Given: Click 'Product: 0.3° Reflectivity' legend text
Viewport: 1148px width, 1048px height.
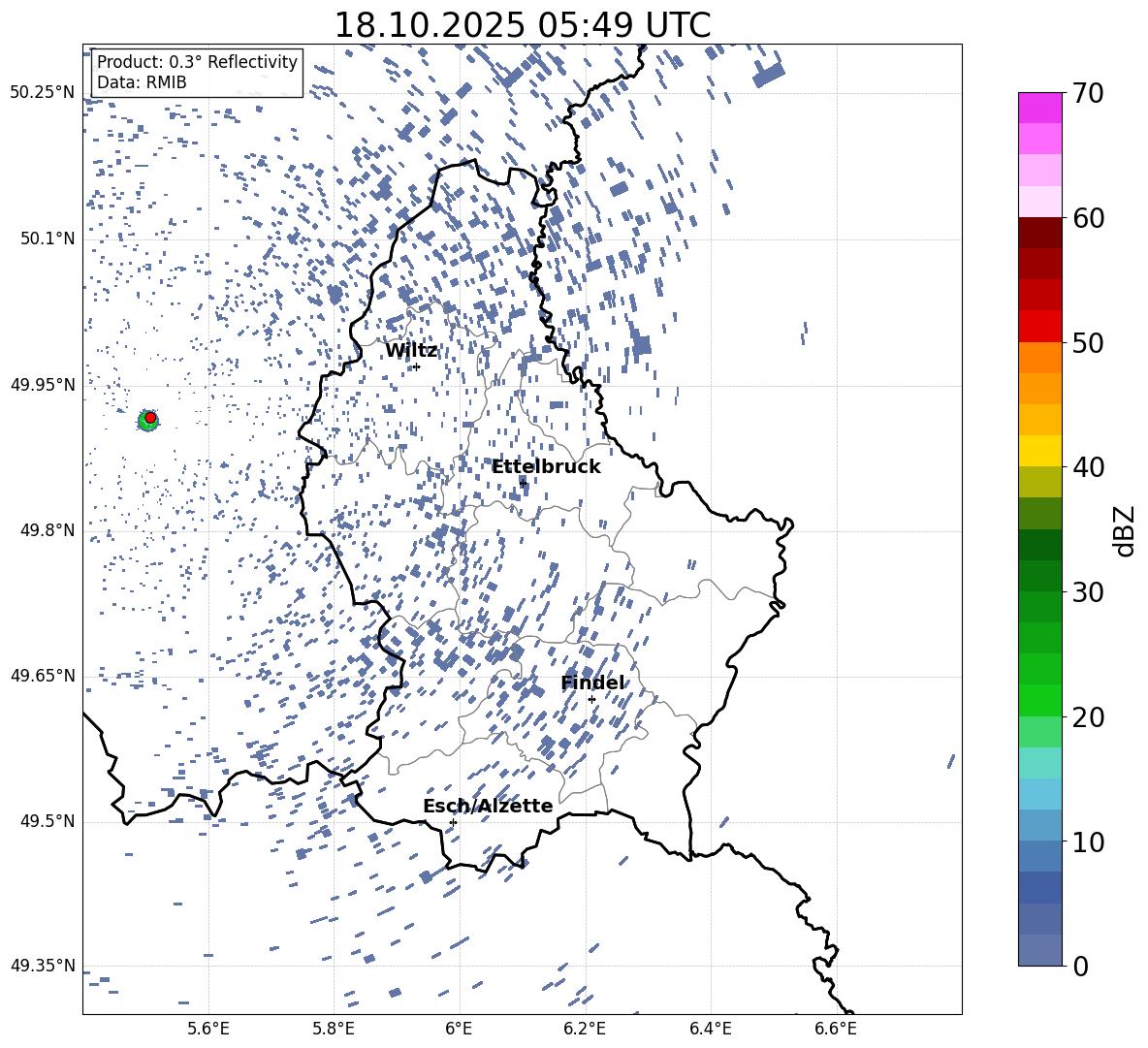Looking at the screenshot, I should tap(197, 61).
